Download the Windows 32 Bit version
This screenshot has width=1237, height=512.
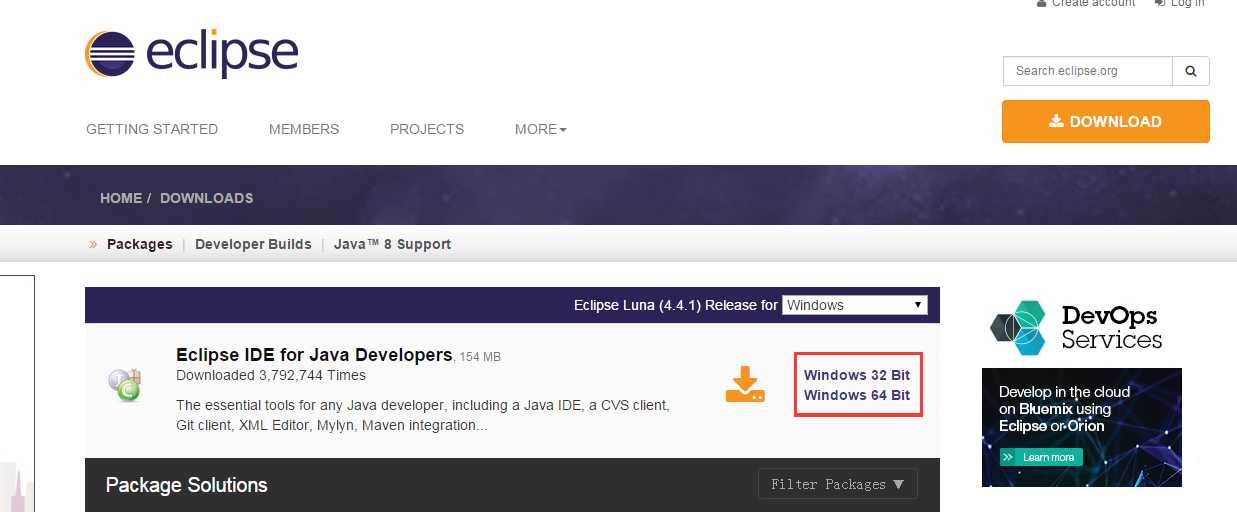(857, 375)
